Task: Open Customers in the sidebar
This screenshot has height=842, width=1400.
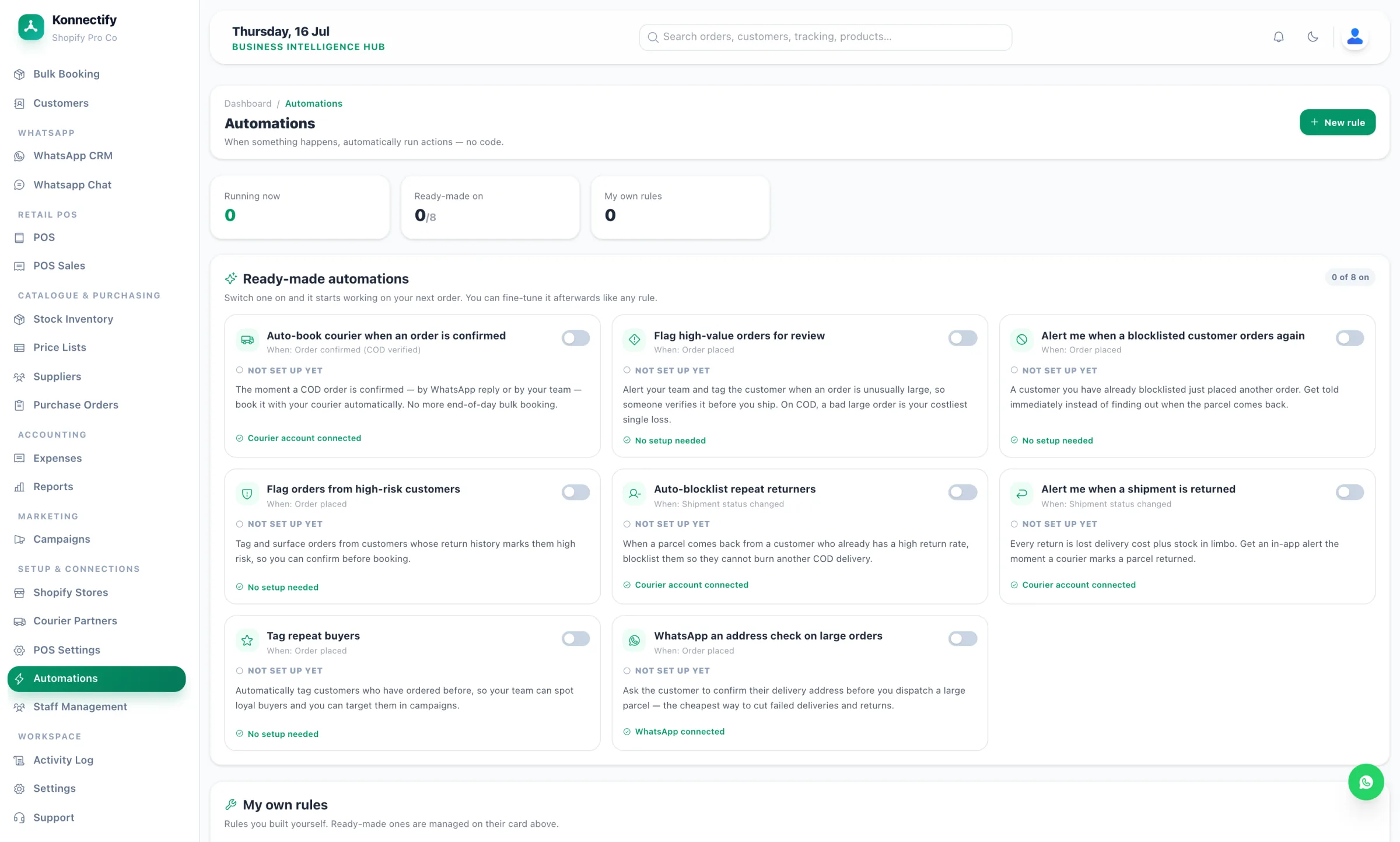Action: 96,103
